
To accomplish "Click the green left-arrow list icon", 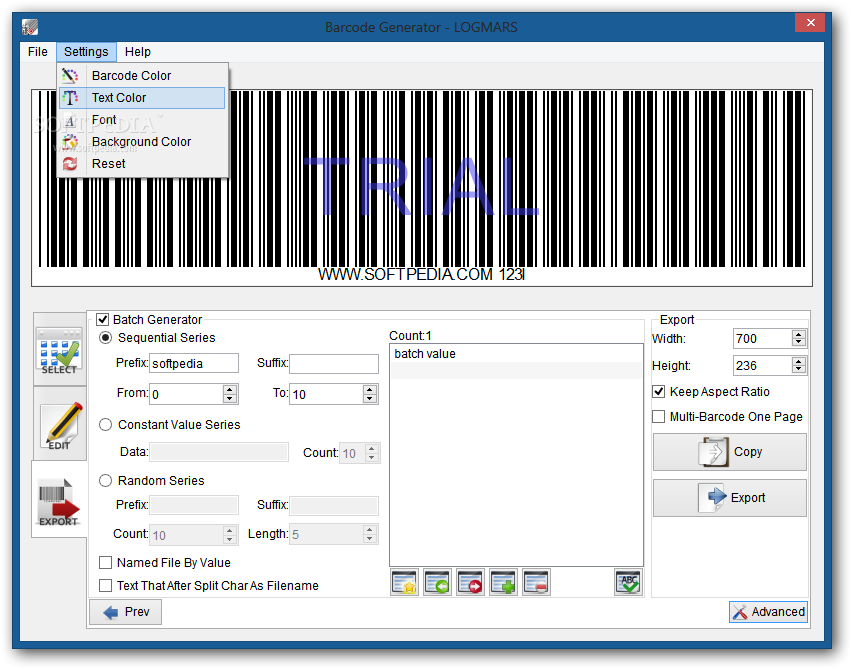I will pyautogui.click(x=437, y=582).
